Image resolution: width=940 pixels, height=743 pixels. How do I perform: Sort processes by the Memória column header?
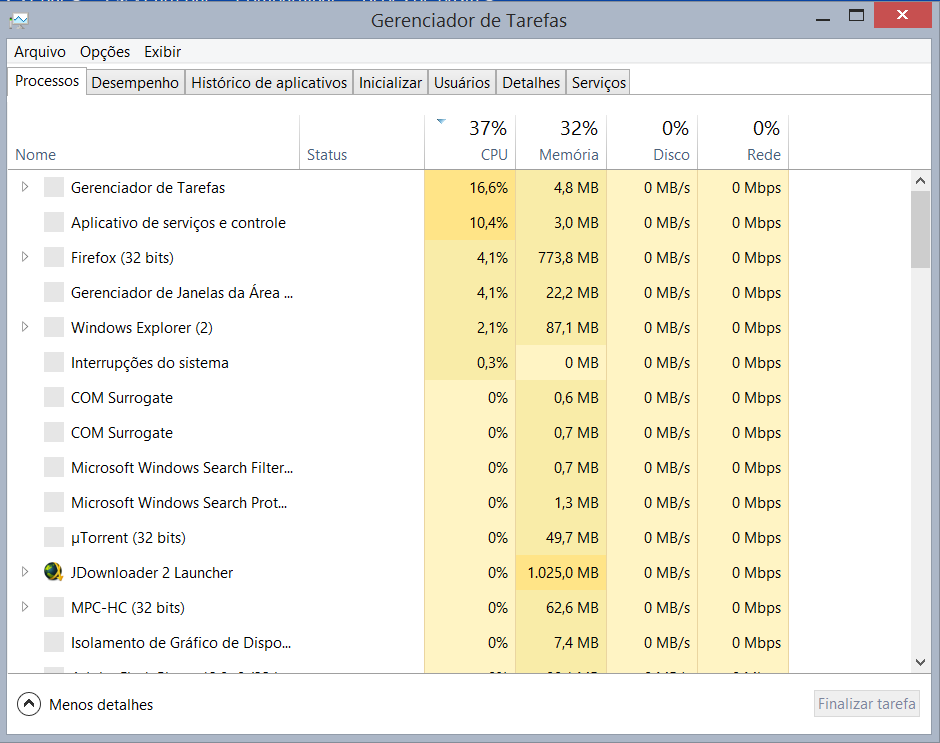[561, 142]
